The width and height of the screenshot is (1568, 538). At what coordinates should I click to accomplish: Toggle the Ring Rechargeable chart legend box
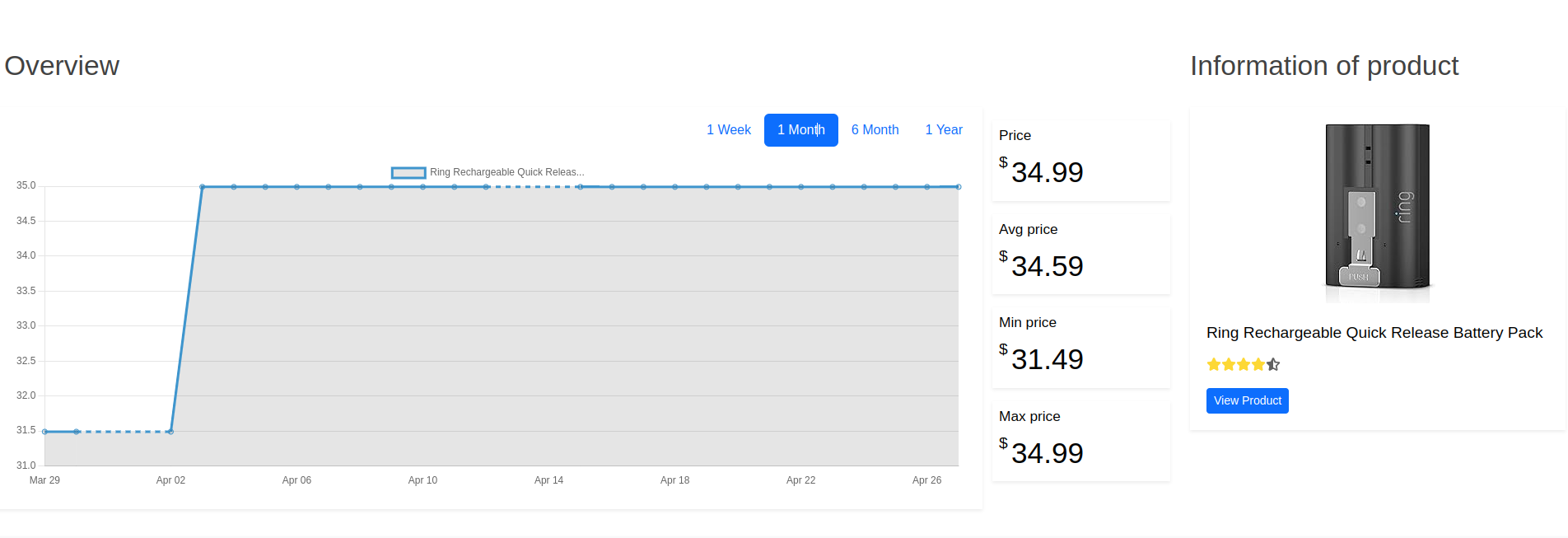click(x=408, y=172)
